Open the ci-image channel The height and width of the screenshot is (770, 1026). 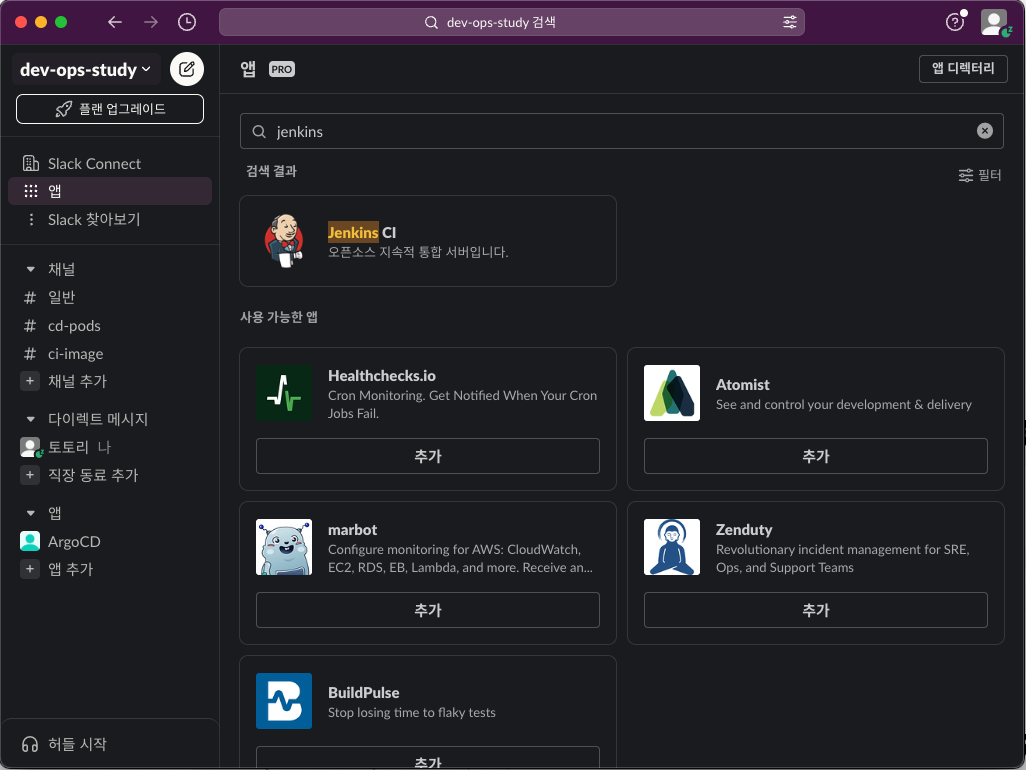point(110,354)
